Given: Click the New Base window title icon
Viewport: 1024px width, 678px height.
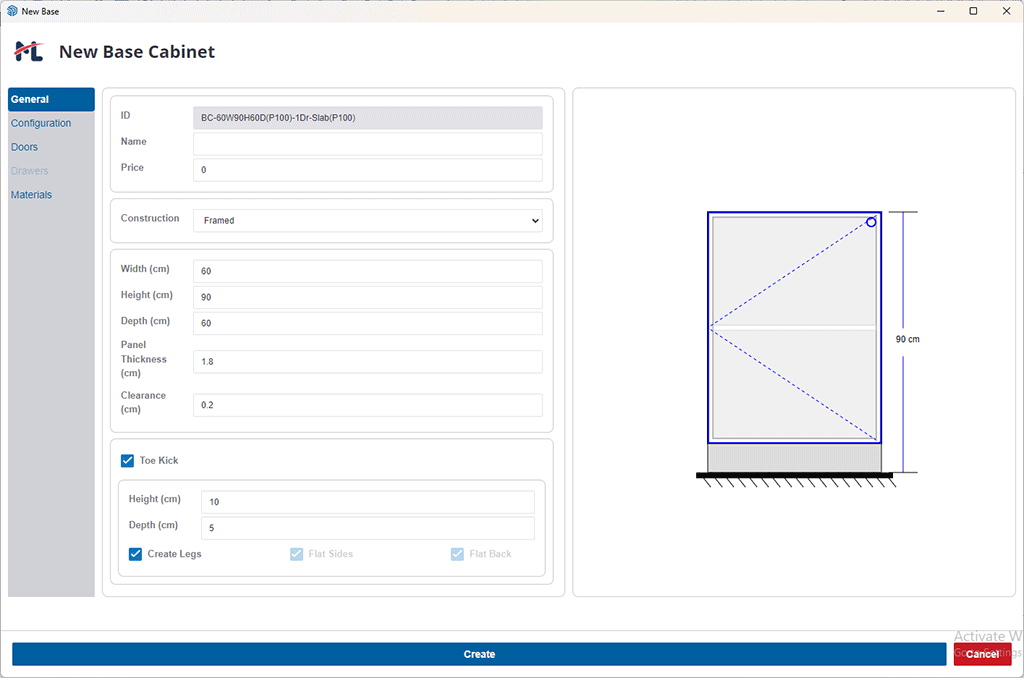Looking at the screenshot, I should tap(12, 11).
